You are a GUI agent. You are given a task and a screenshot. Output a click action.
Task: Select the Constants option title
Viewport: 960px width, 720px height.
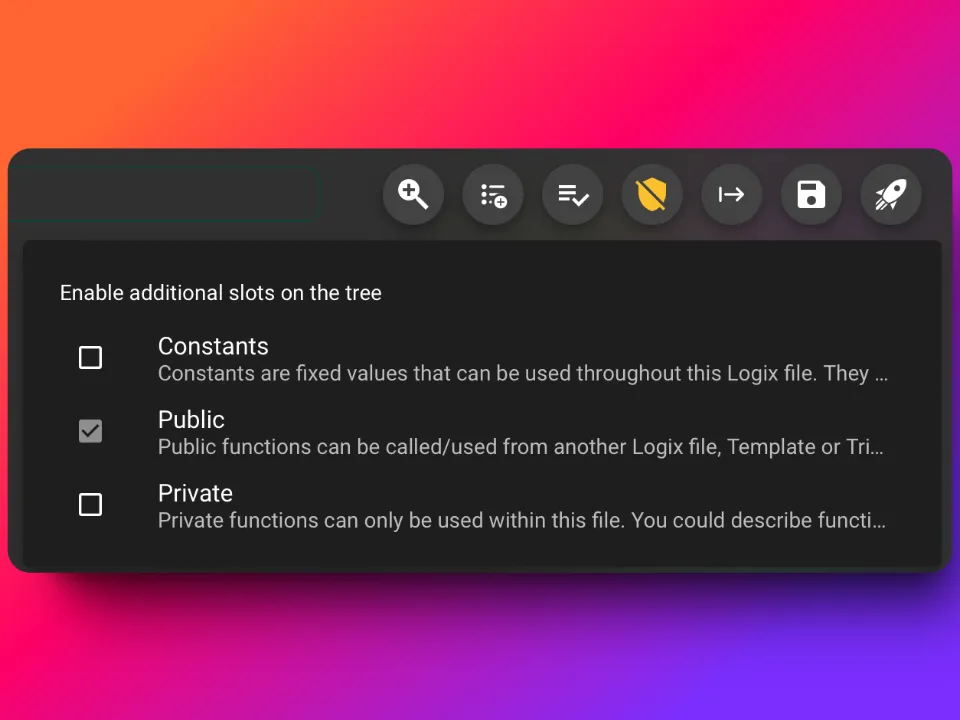tap(213, 347)
